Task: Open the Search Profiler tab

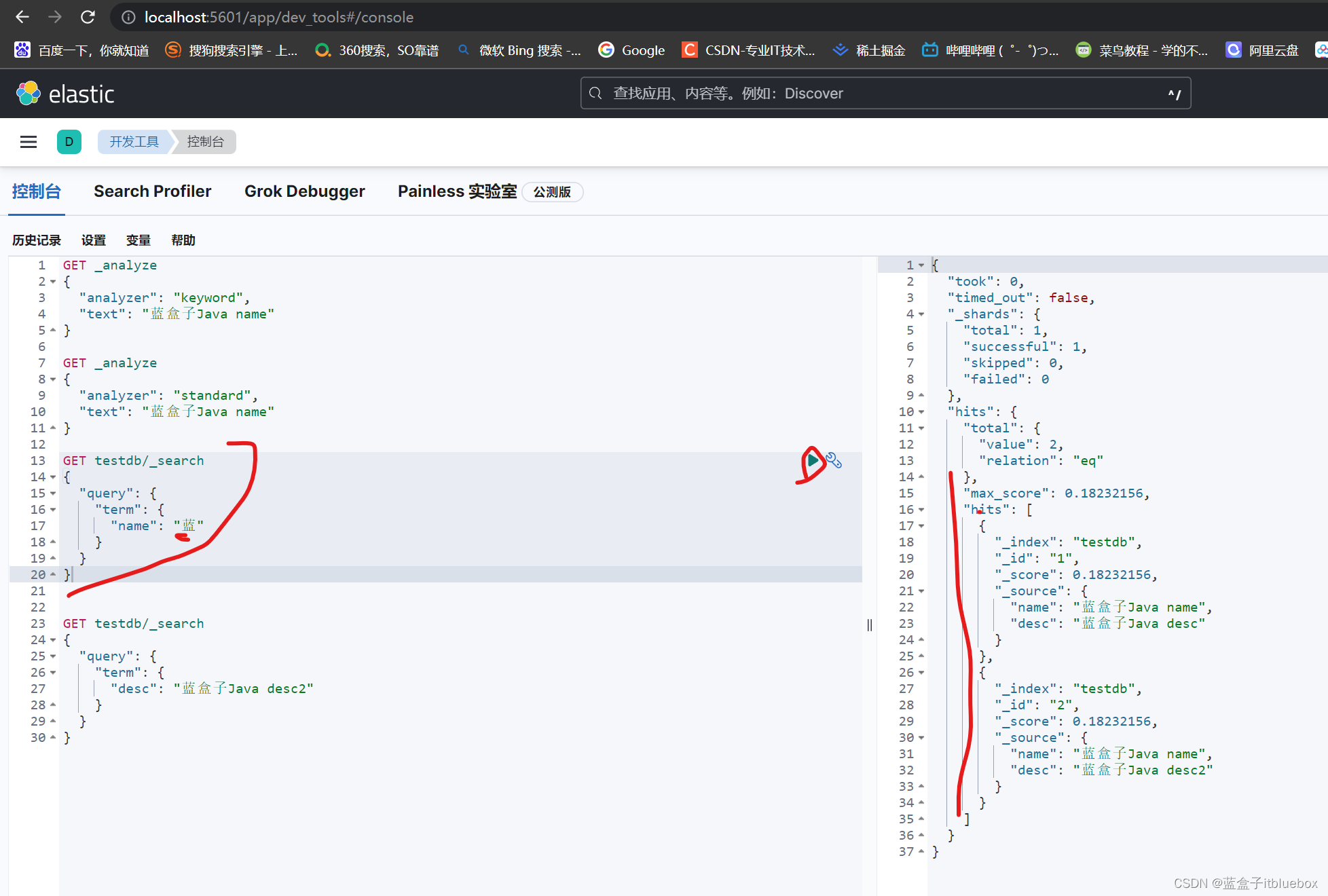Action: (x=152, y=192)
